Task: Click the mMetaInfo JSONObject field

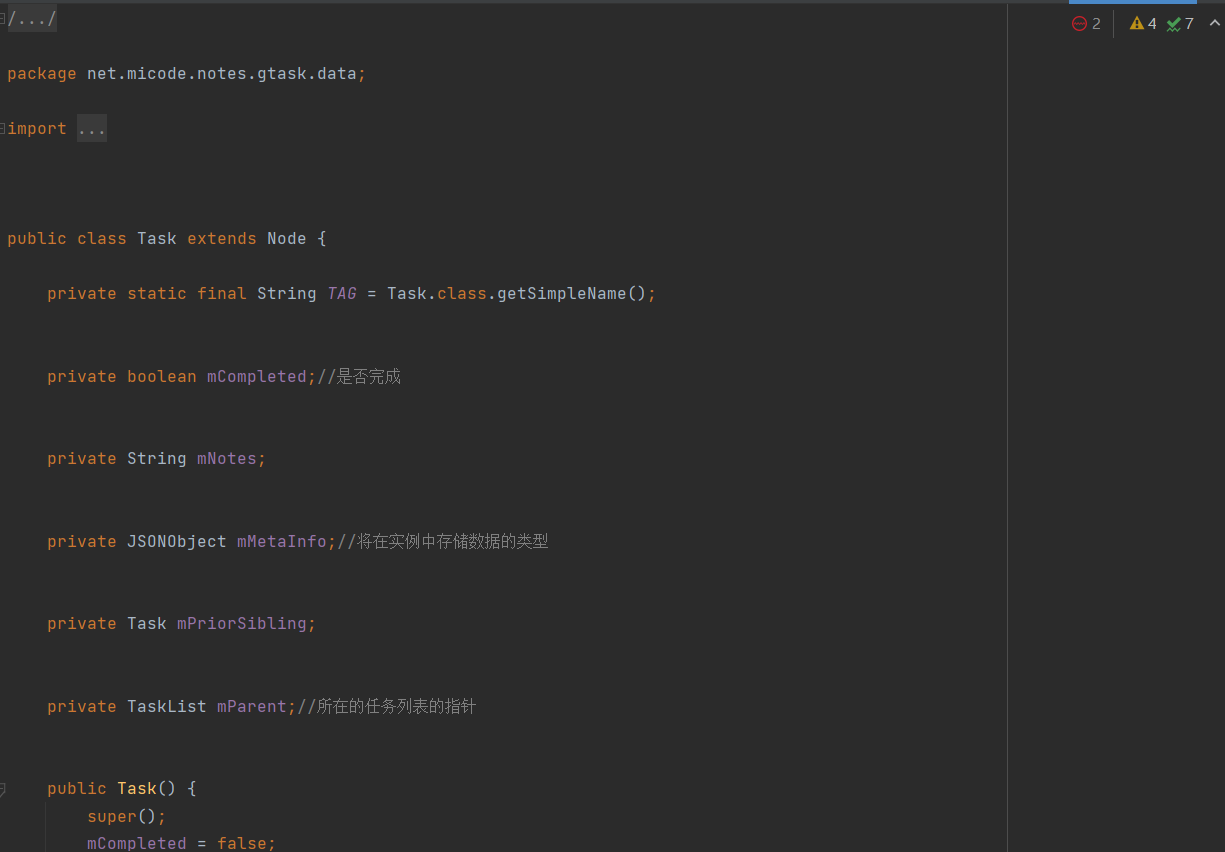Action: 283,541
